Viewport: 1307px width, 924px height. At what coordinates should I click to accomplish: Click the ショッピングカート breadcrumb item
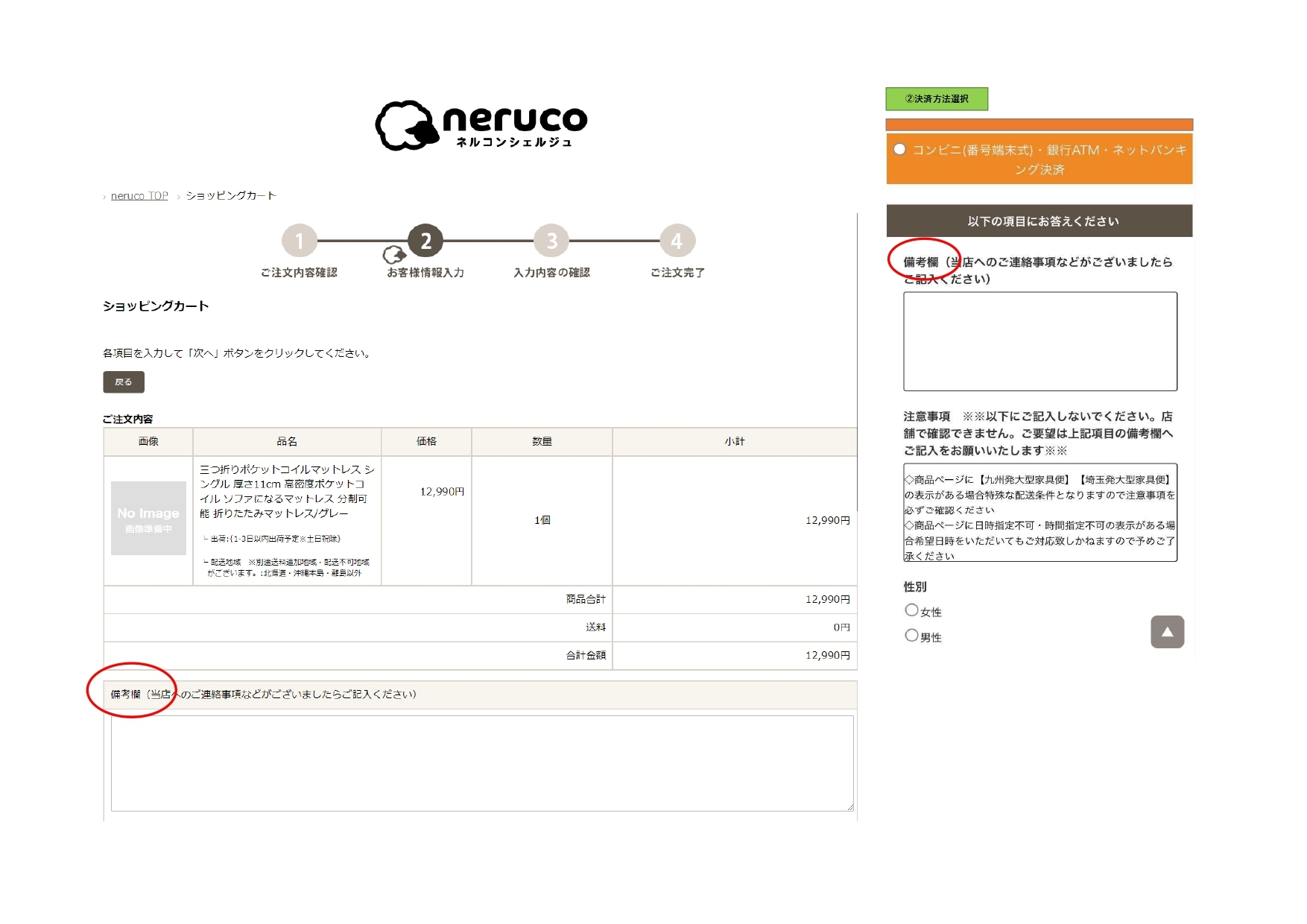point(231,196)
